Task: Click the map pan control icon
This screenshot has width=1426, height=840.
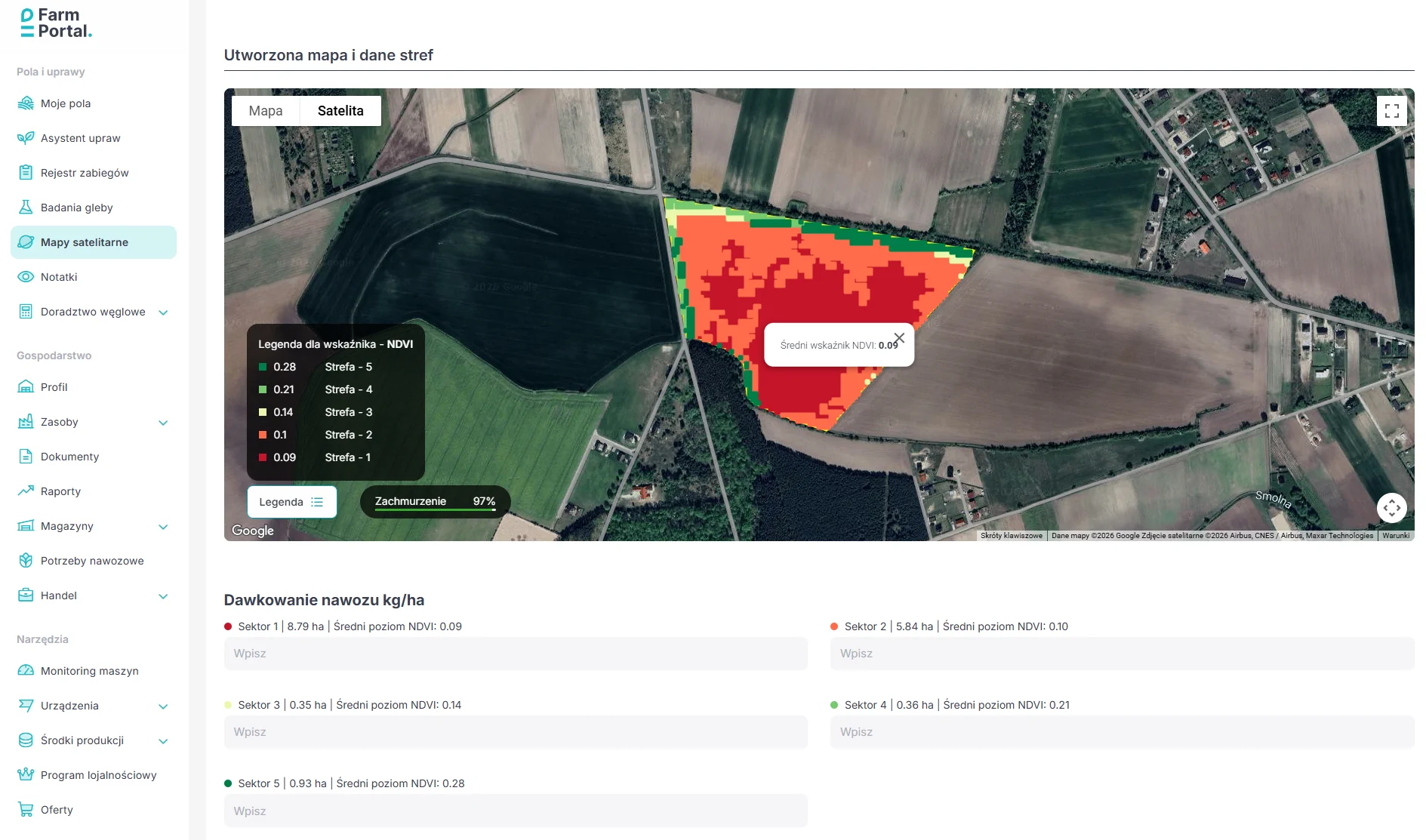Action: (x=1391, y=508)
